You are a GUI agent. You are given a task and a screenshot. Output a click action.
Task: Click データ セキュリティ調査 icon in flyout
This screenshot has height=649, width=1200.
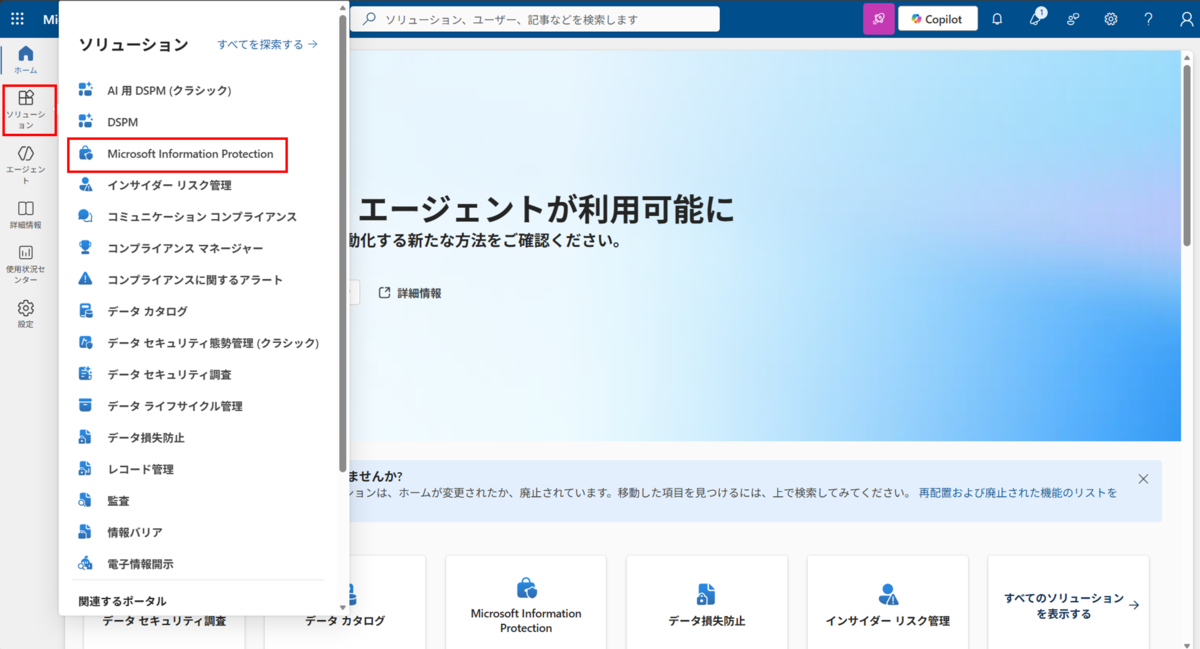pyautogui.click(x=86, y=374)
